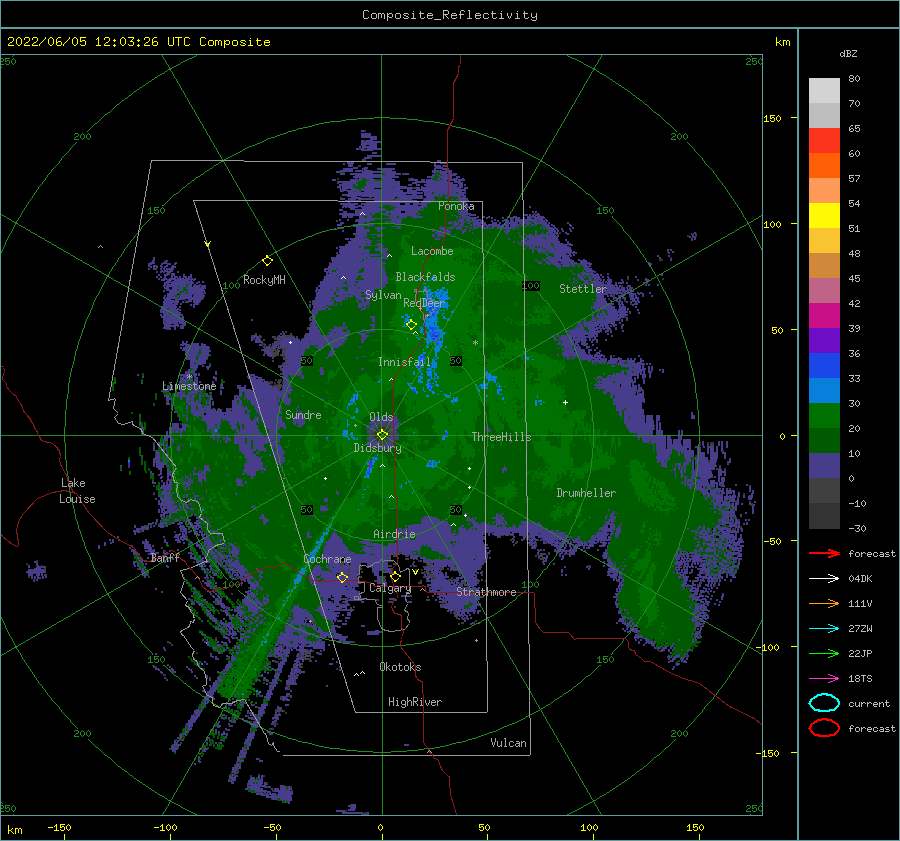The width and height of the screenshot is (900, 841).
Task: Click the Strathmore city label
Action: coord(486,592)
